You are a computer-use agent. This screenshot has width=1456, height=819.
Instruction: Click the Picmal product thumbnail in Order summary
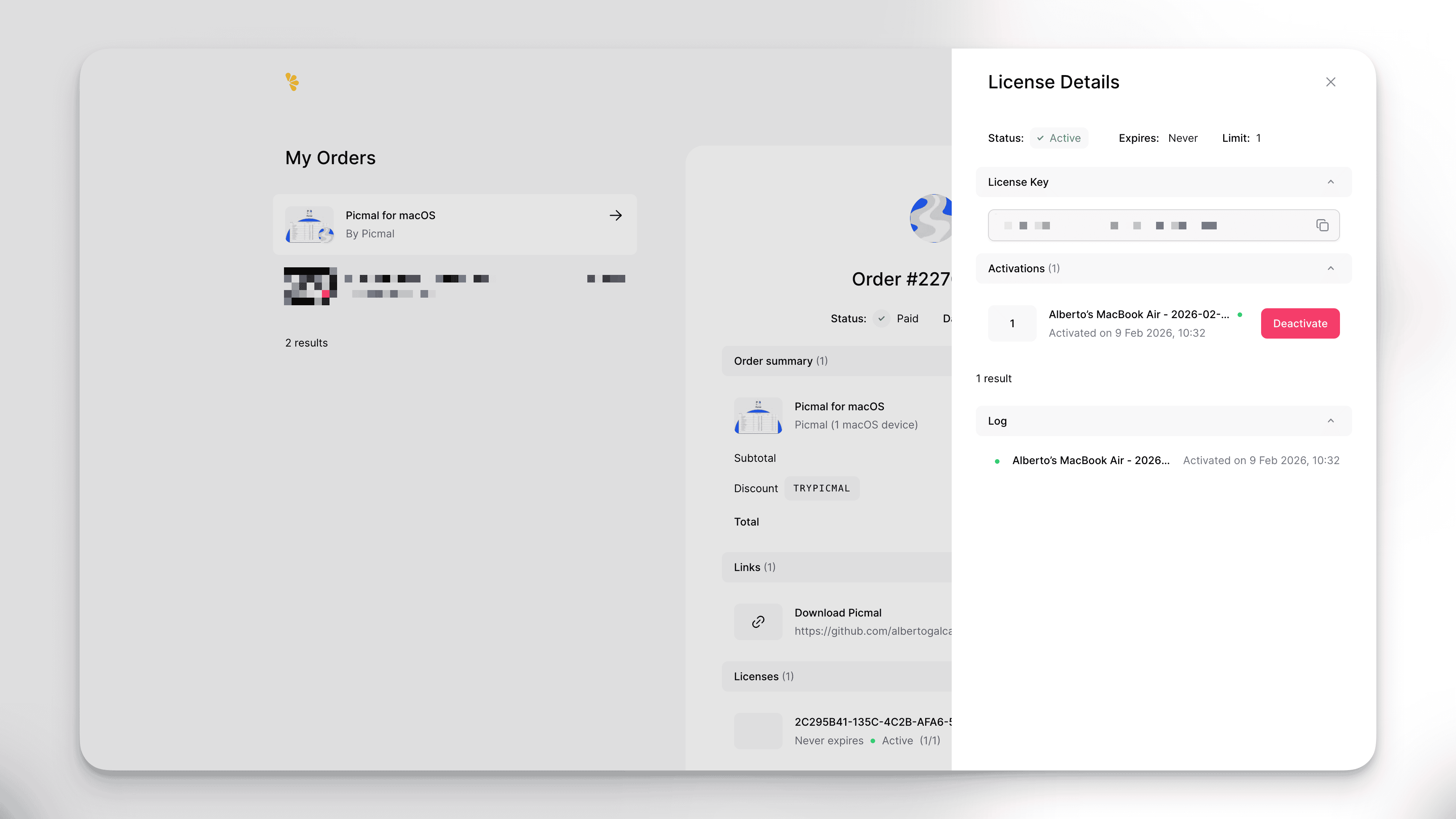[758, 416]
